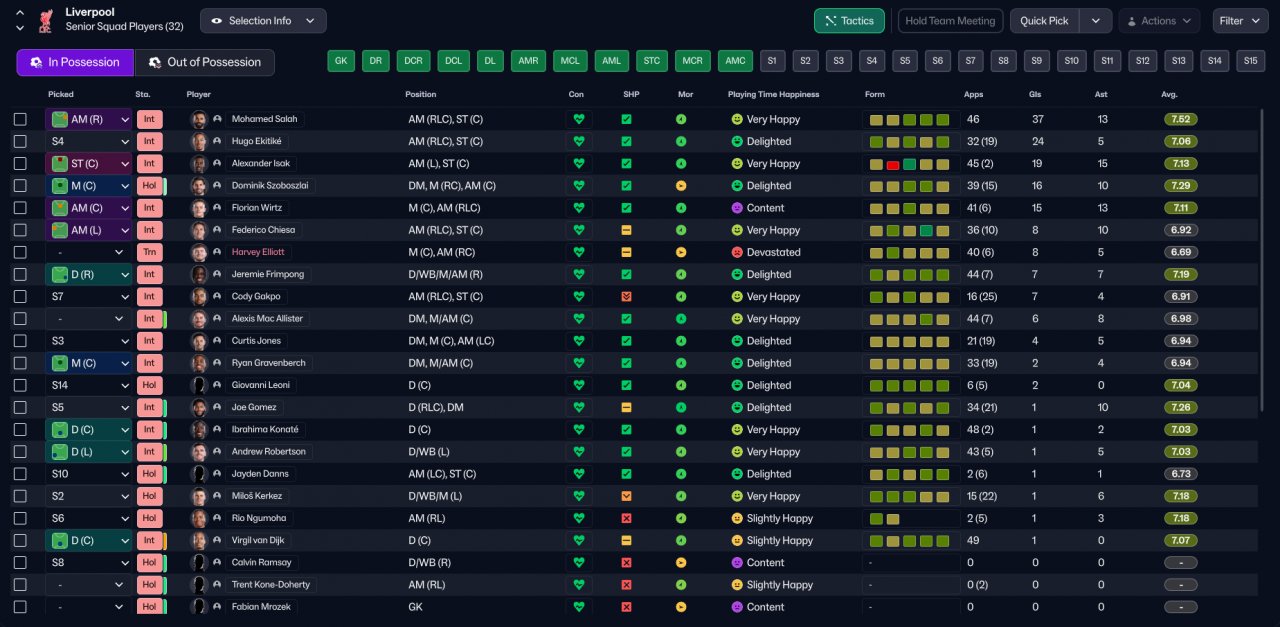1280x627 pixels.
Task: Expand the Quick Pick arrow menu
Action: pos(1096,20)
